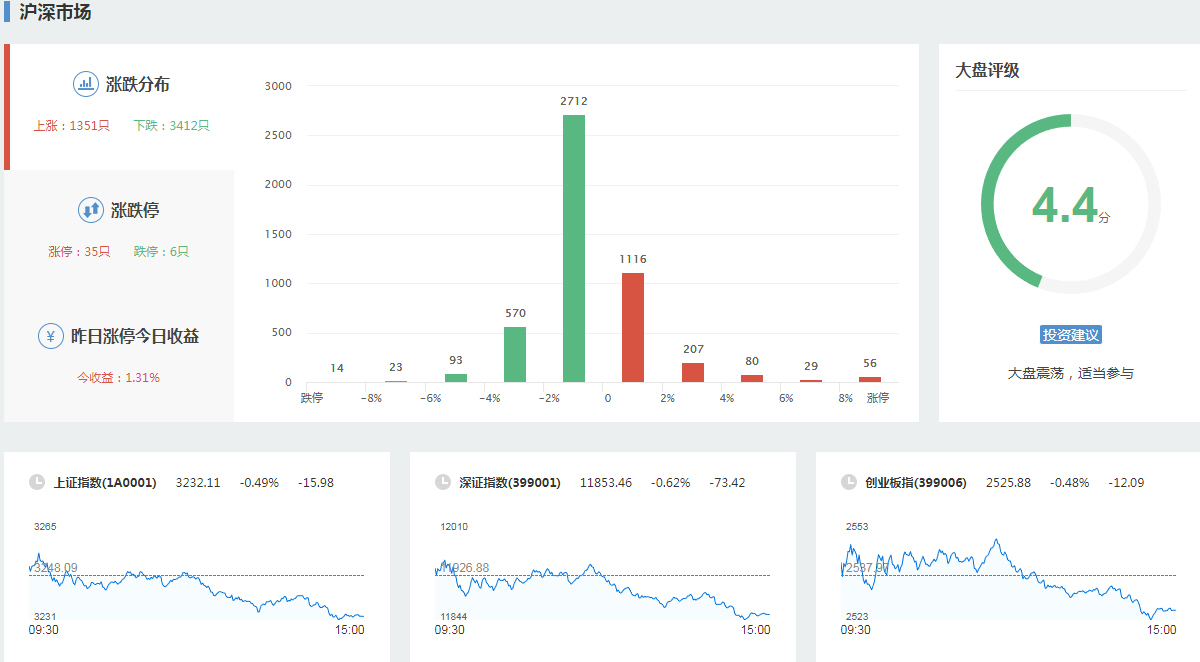1200x662 pixels.
Task: Click the 昨日涨停今日收益 yen icon
Action: 51,336
